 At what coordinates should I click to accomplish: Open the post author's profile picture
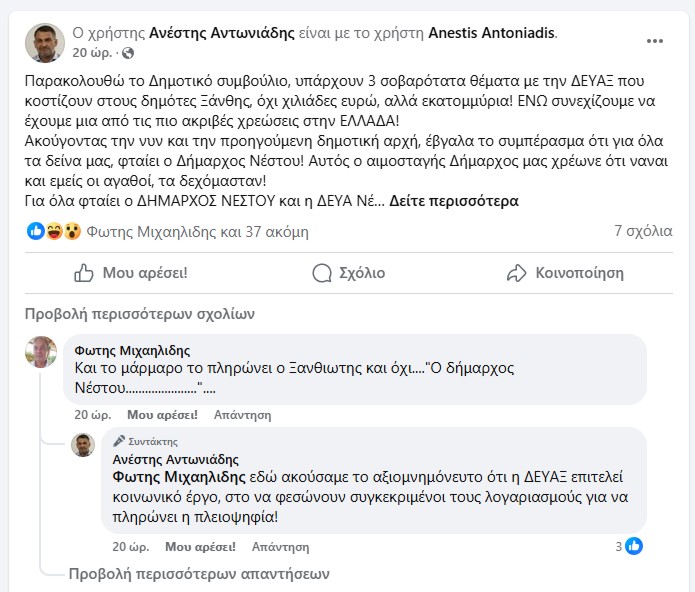(x=44, y=42)
